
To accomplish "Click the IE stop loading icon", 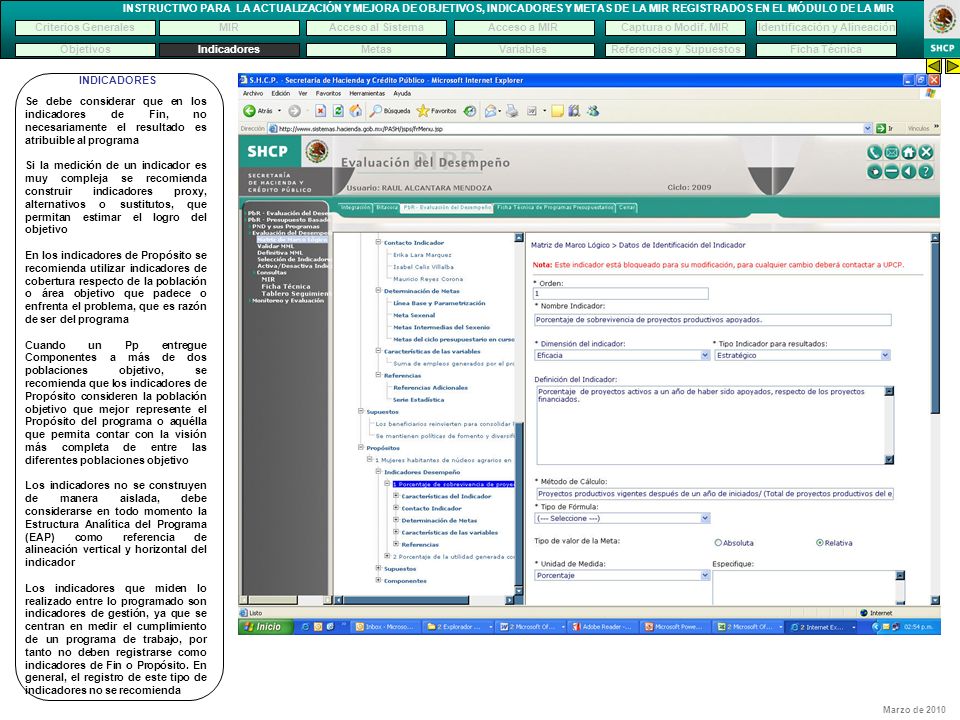I will [x=320, y=111].
